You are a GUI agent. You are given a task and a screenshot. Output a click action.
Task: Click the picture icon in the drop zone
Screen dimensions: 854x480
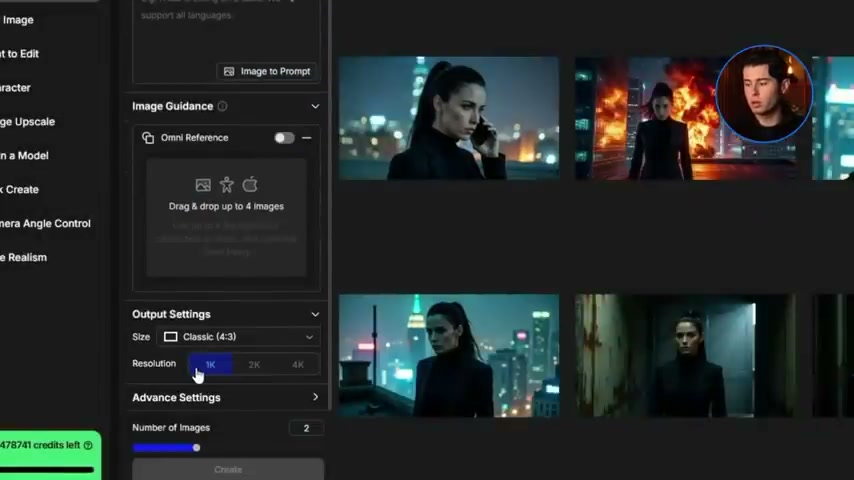click(203, 185)
